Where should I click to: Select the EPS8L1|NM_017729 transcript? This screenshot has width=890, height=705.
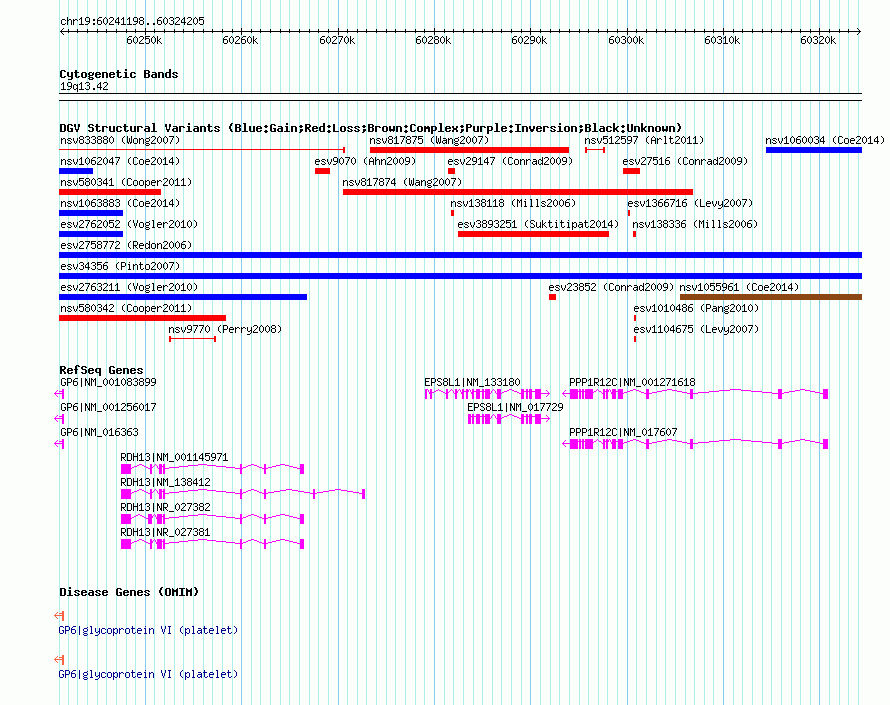(x=509, y=419)
